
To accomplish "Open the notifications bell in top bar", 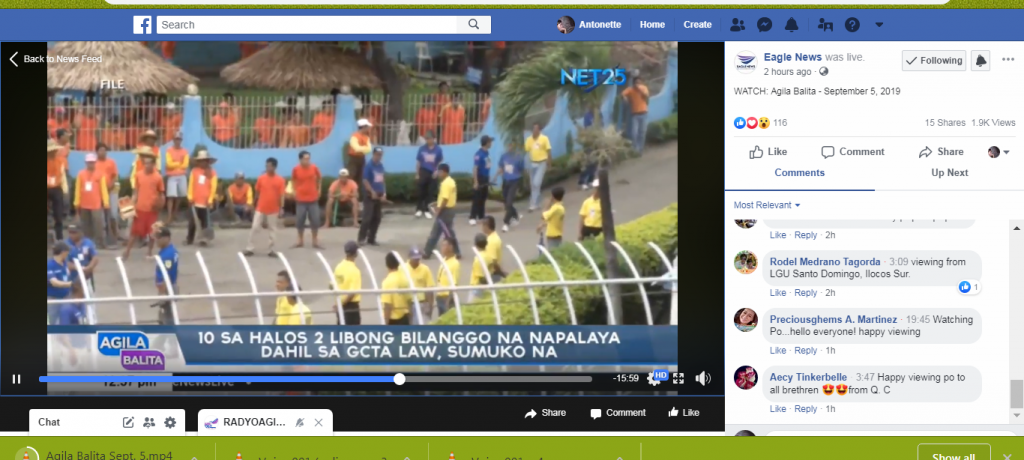I will (791, 24).
